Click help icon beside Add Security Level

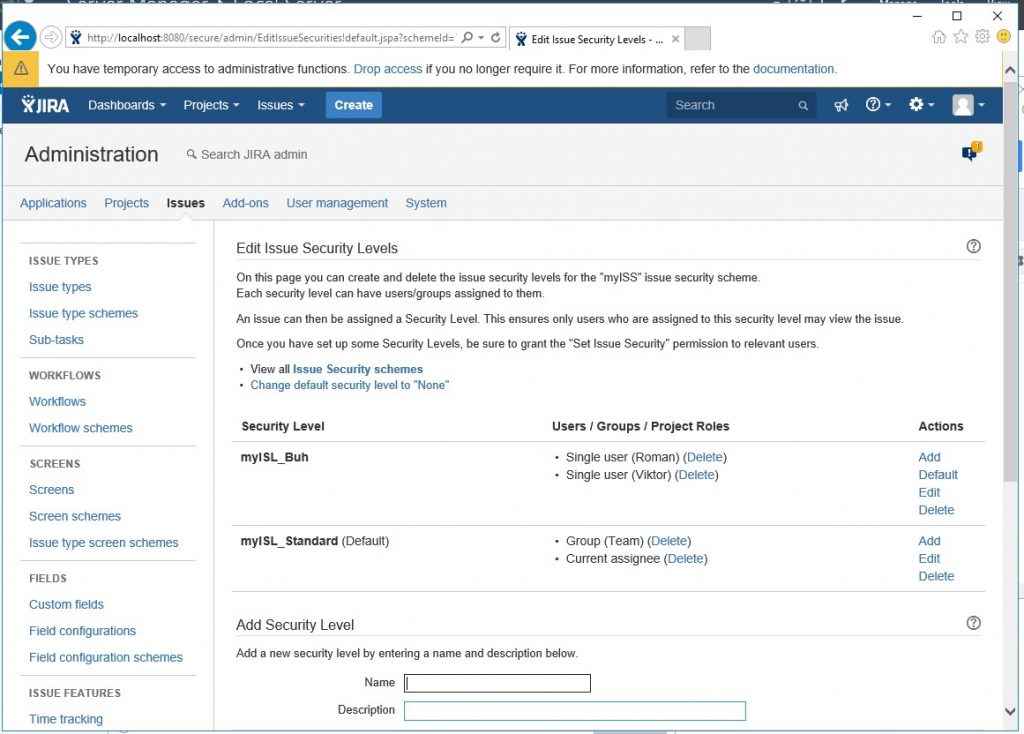click(973, 623)
